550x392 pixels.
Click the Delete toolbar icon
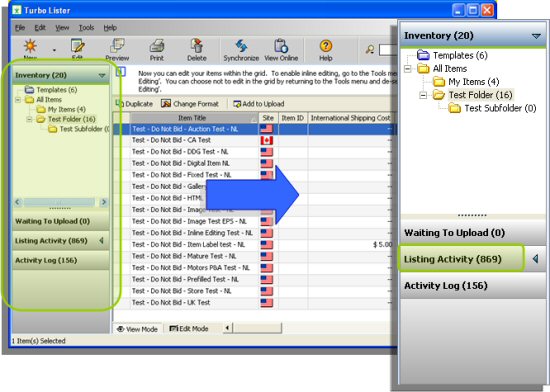tap(197, 46)
